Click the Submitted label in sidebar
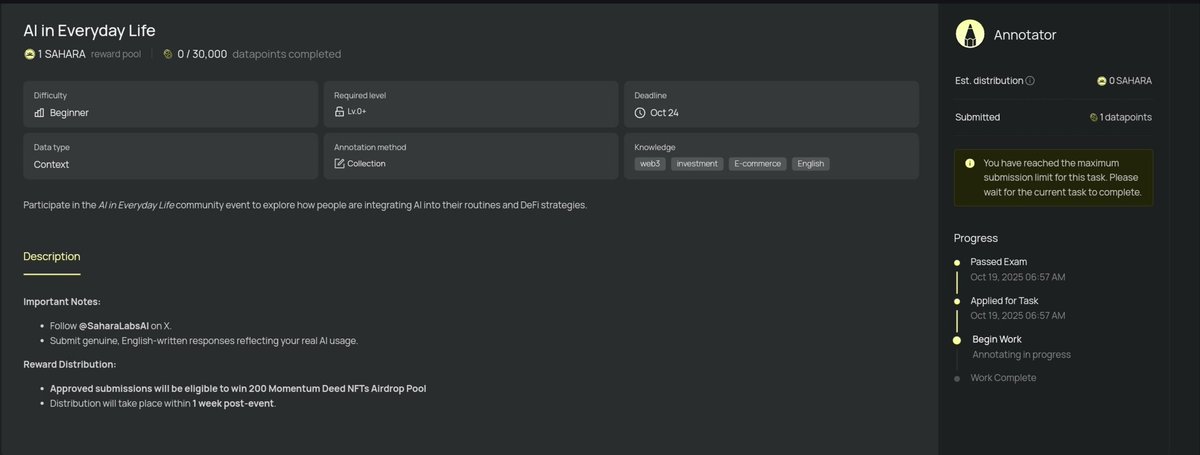The height and width of the screenshot is (455, 1200). (977, 117)
